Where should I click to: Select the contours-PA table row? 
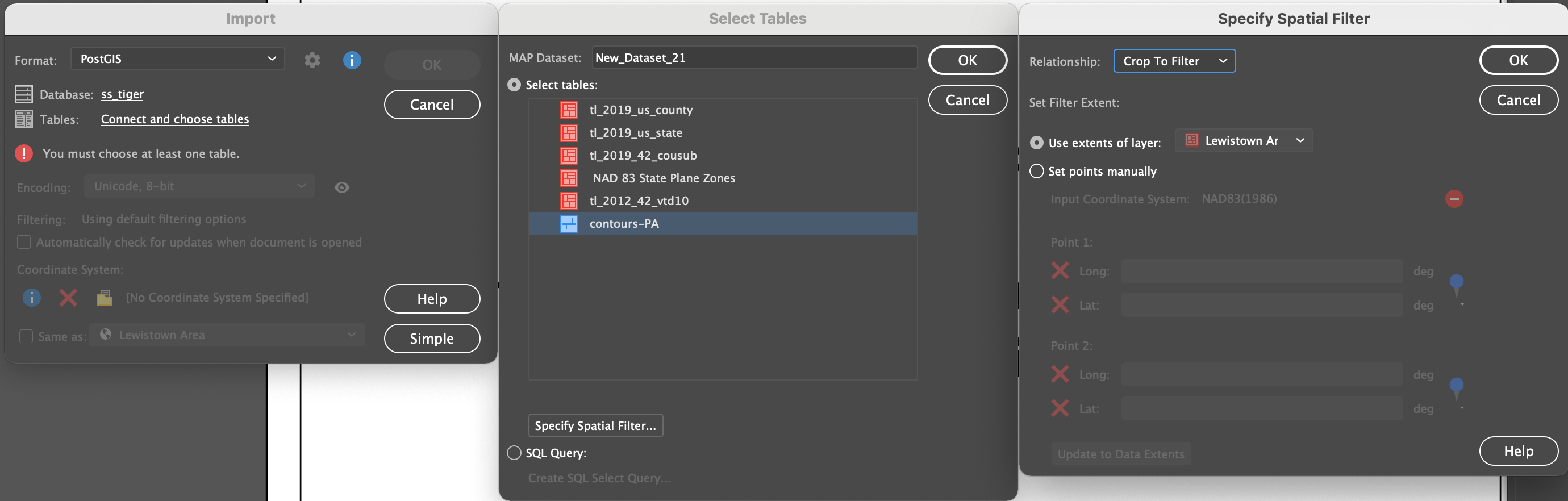click(723, 224)
